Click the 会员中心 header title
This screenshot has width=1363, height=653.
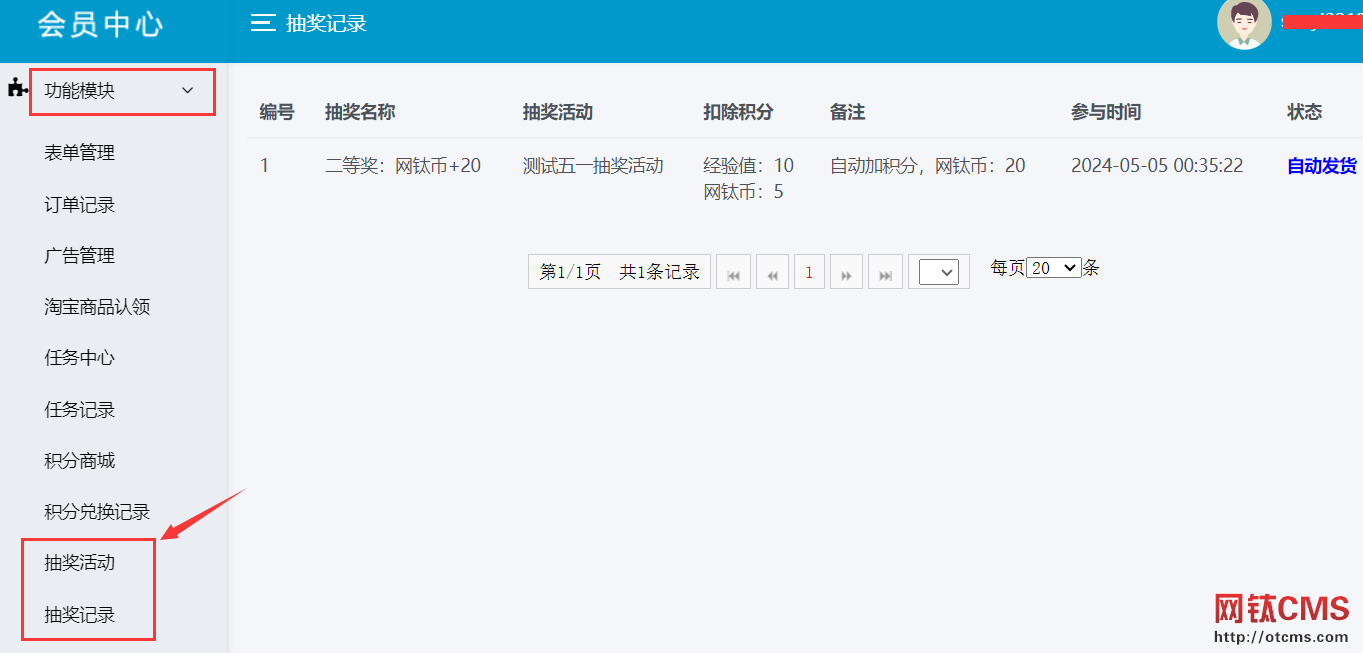point(100,24)
